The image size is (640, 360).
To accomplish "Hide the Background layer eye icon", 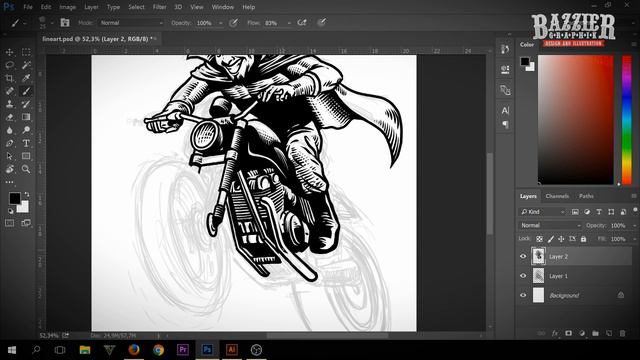I will click(523, 295).
